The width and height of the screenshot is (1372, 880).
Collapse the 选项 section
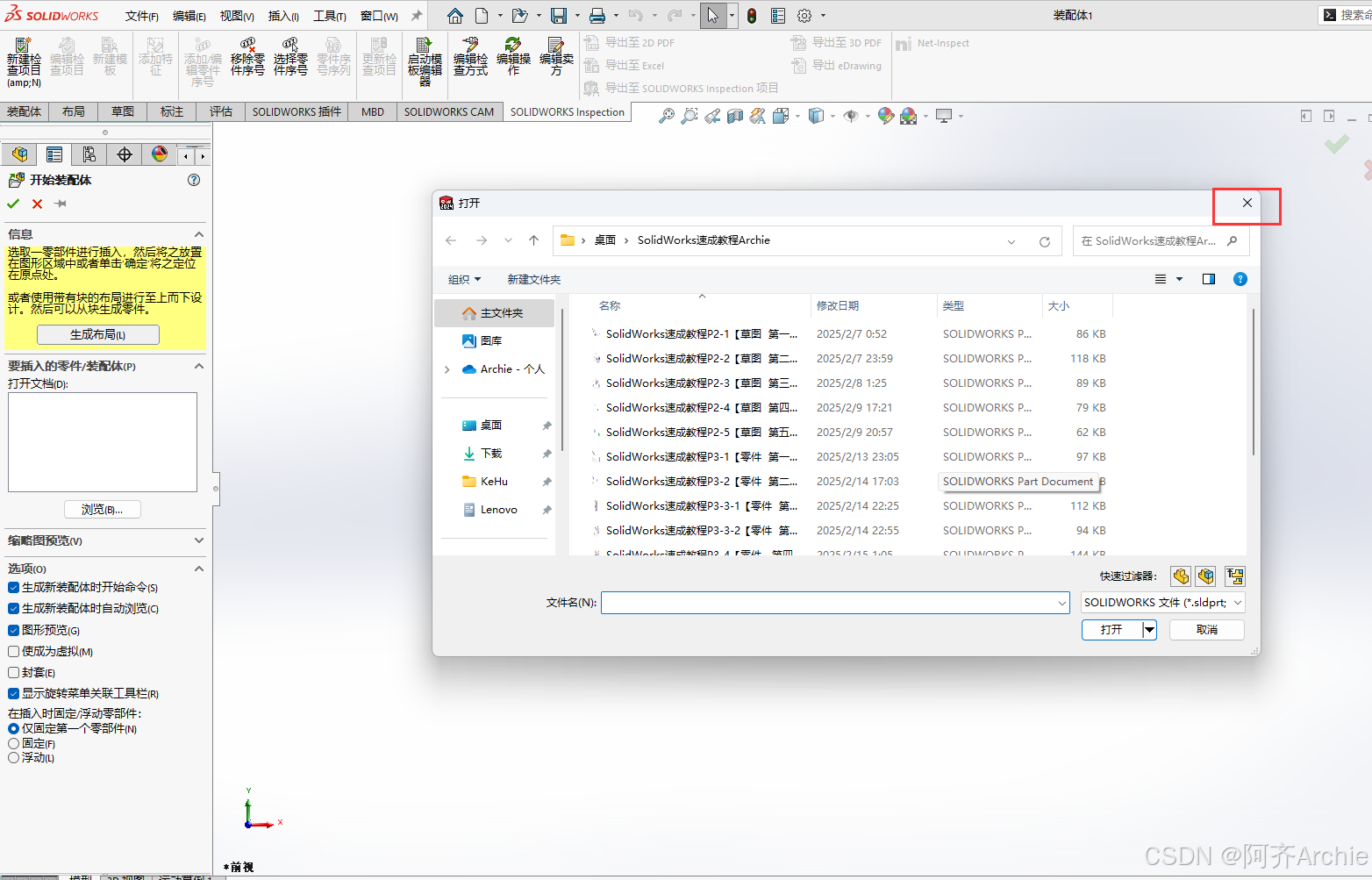click(x=199, y=569)
